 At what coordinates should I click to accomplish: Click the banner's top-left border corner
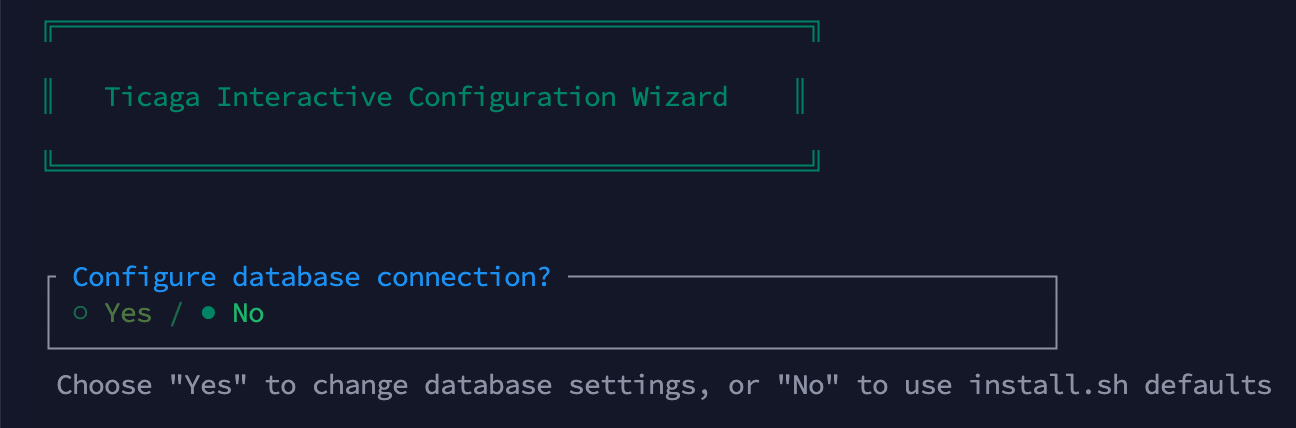point(49,29)
